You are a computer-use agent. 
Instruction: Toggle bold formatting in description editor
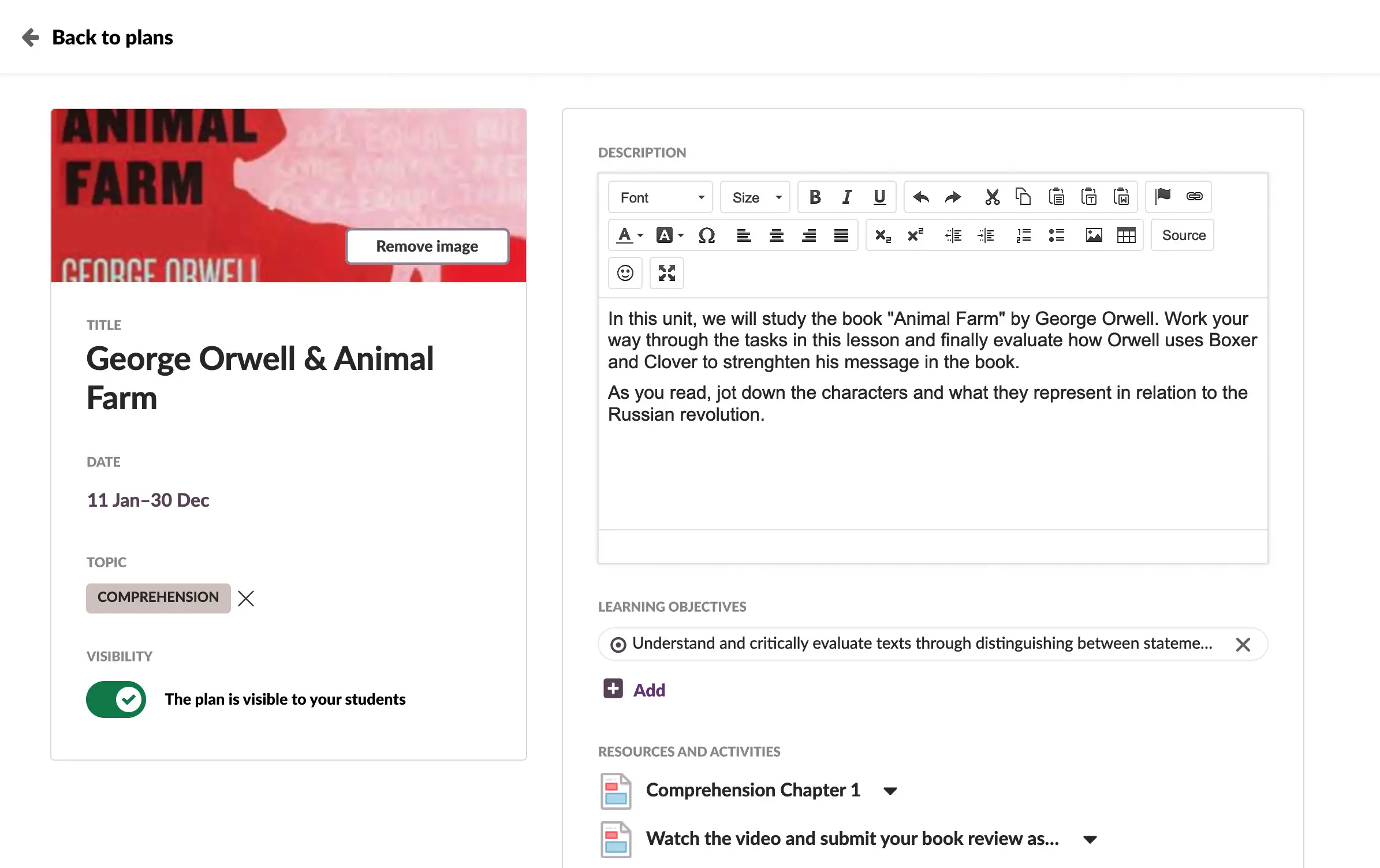[x=815, y=197]
